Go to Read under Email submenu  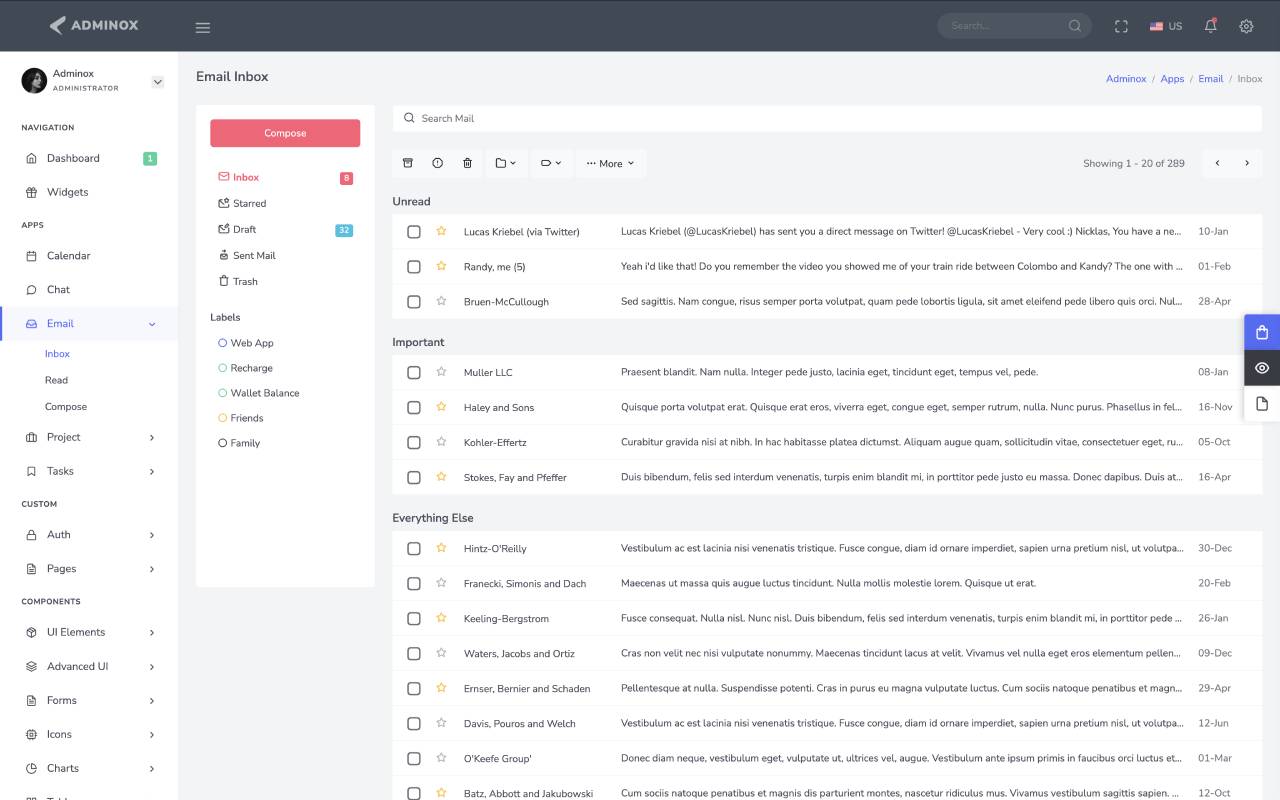pos(56,380)
